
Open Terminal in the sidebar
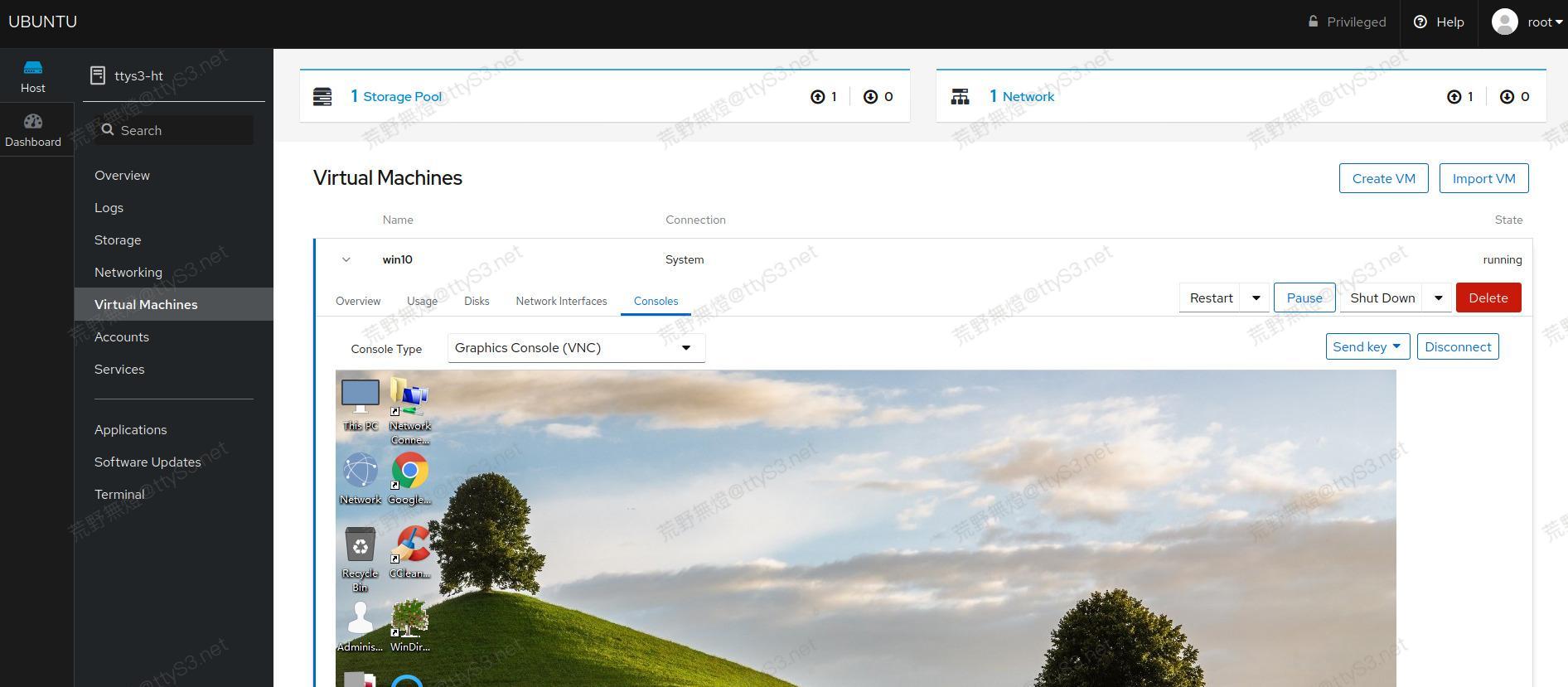coord(119,495)
